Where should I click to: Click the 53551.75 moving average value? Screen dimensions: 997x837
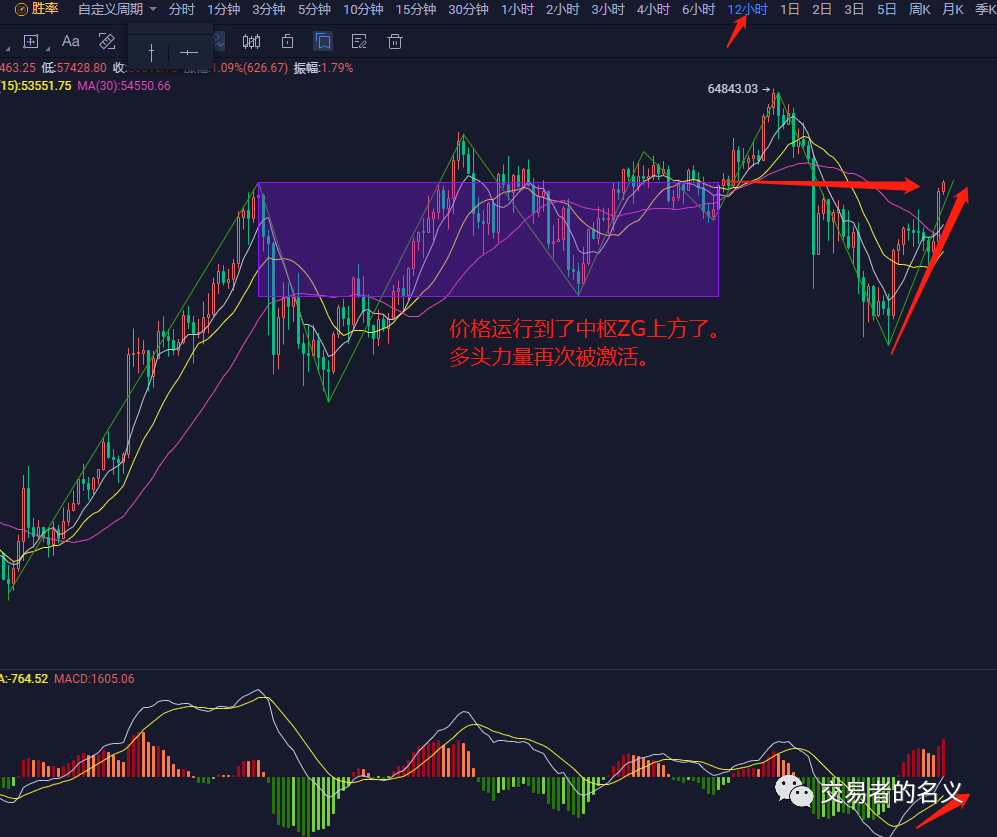click(x=46, y=86)
